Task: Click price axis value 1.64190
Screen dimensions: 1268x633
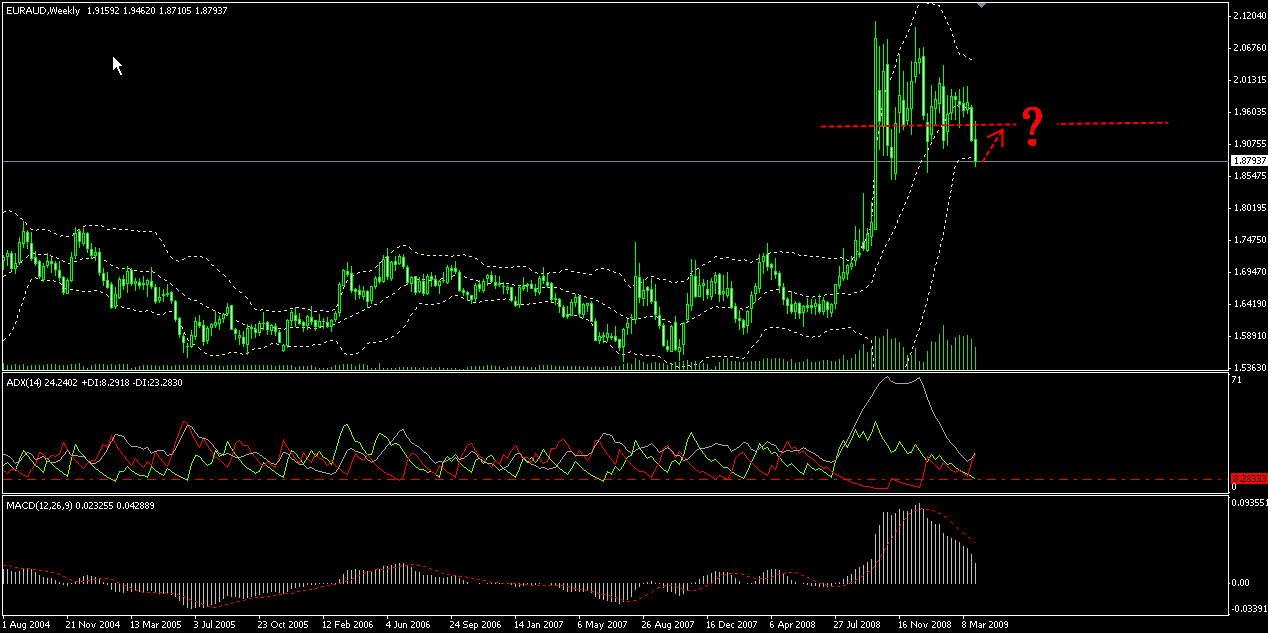Action: tap(1249, 304)
